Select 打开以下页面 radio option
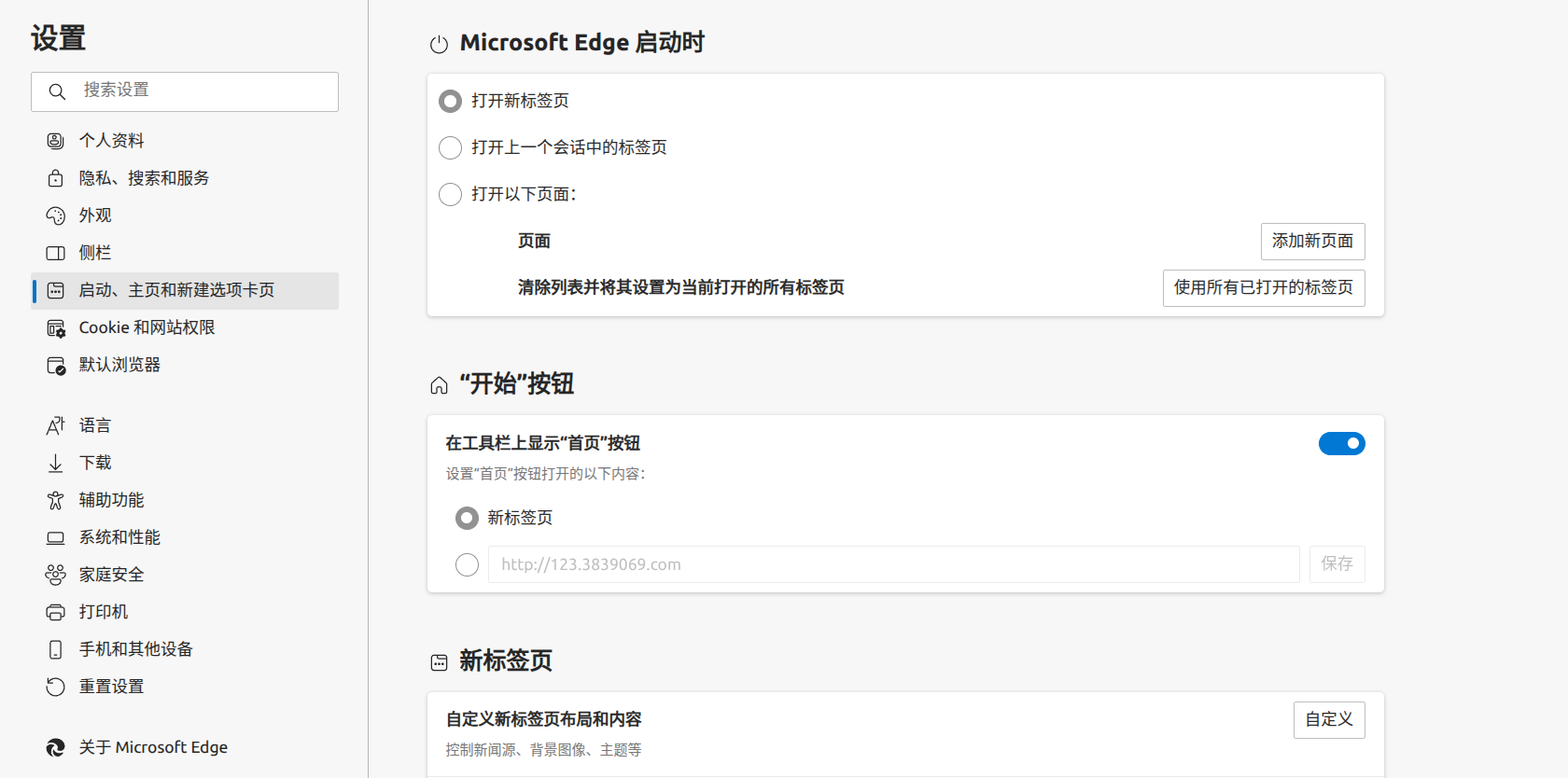1568x778 pixels. [x=451, y=194]
